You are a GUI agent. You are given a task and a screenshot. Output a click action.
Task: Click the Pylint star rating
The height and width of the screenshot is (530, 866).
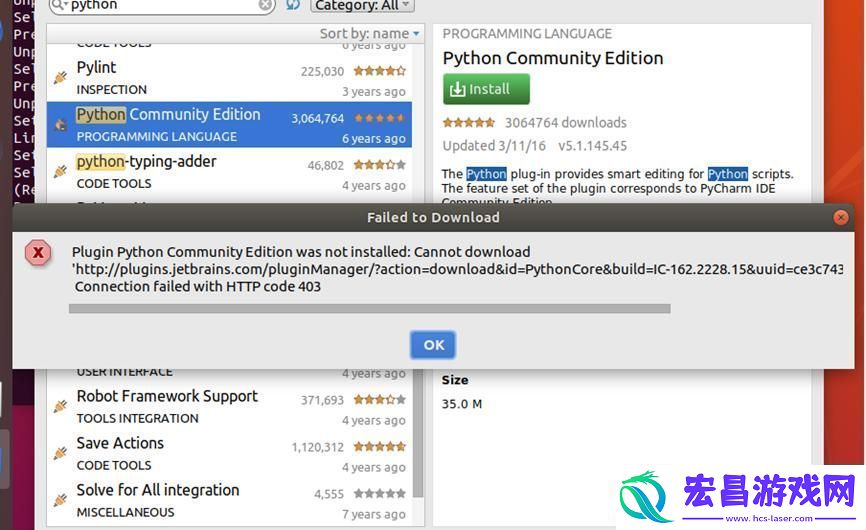click(x=379, y=71)
